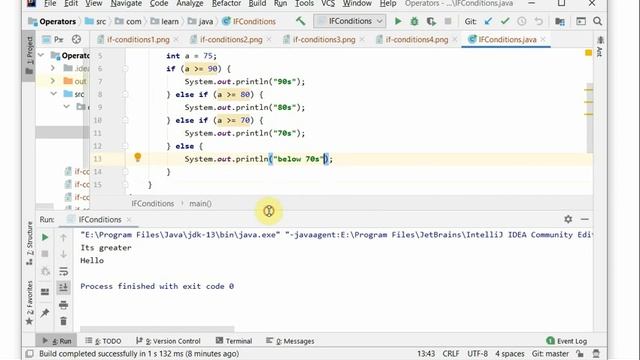Open Run panel settings gear

point(568,219)
